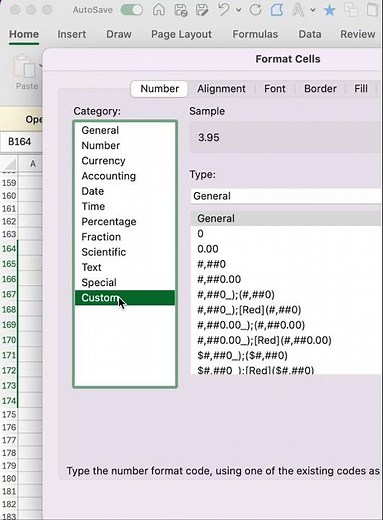Choose the 0.00 format code

(286, 249)
